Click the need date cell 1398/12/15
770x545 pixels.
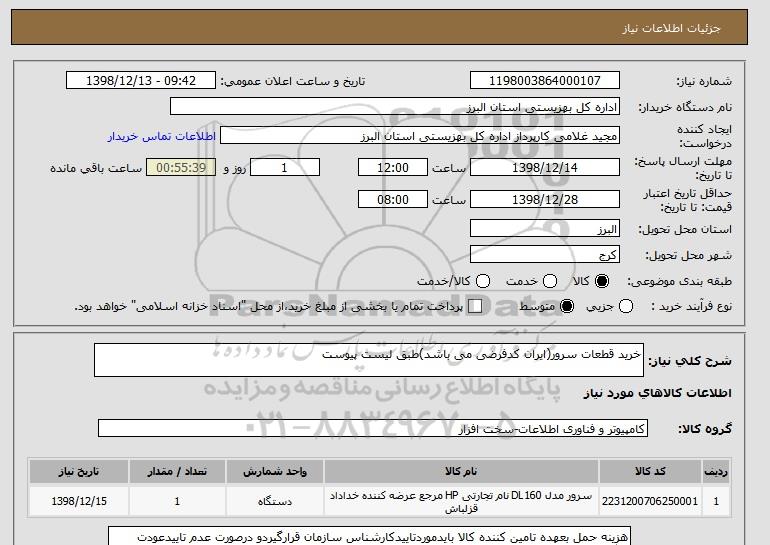pyautogui.click(x=79, y=501)
